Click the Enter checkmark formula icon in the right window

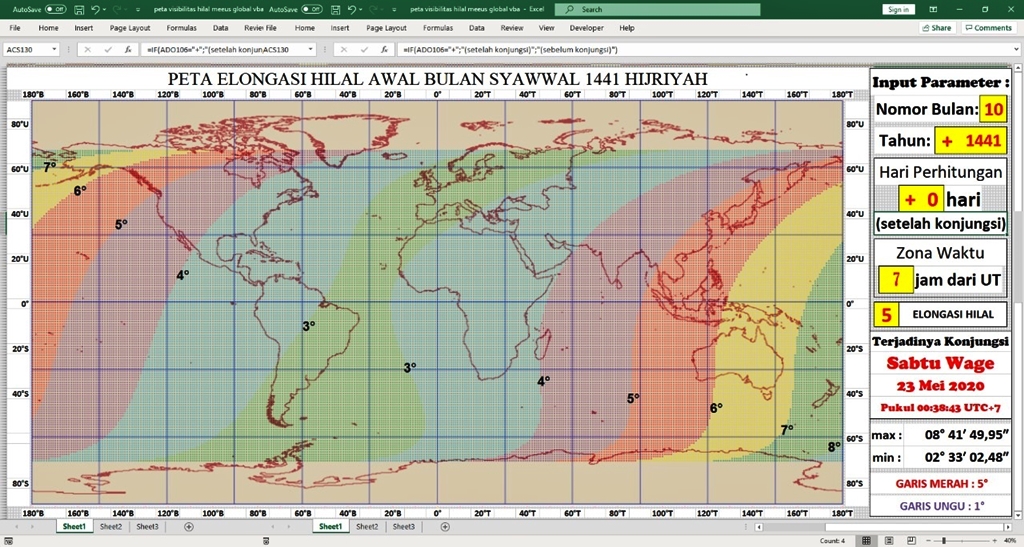pyautogui.click(x=364, y=50)
